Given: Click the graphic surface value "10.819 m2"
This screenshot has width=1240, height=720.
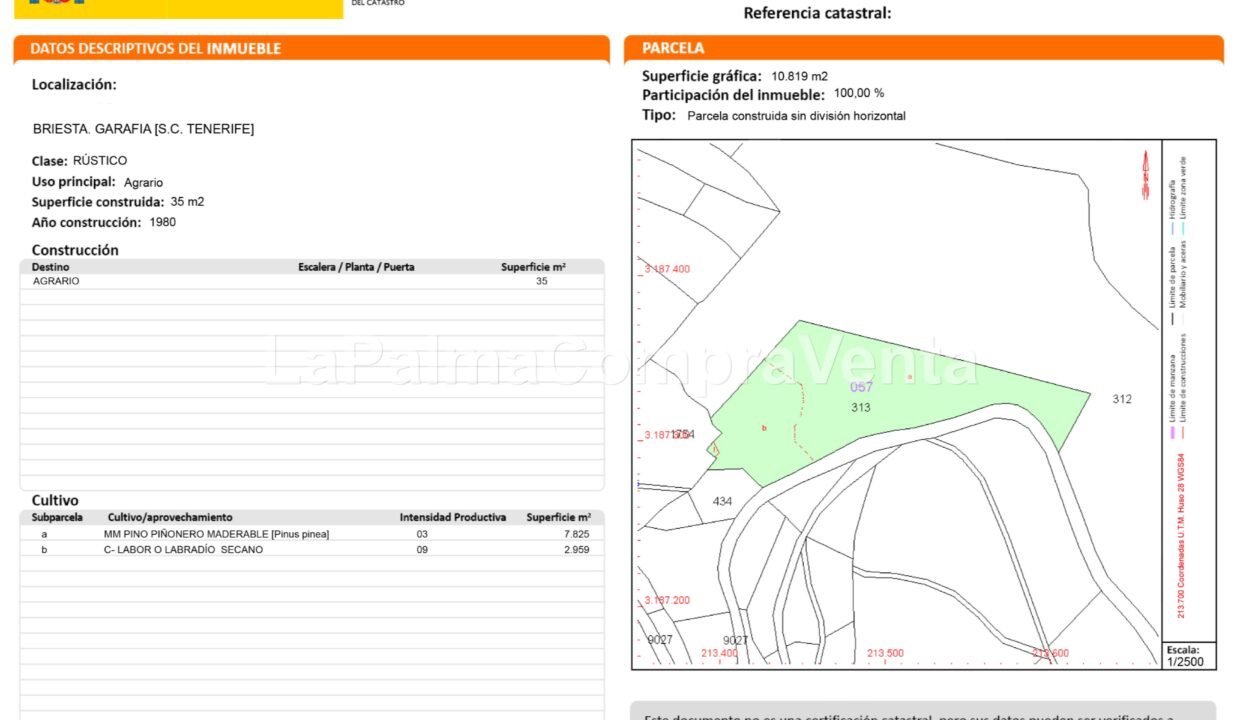Looking at the screenshot, I should coord(799,76).
